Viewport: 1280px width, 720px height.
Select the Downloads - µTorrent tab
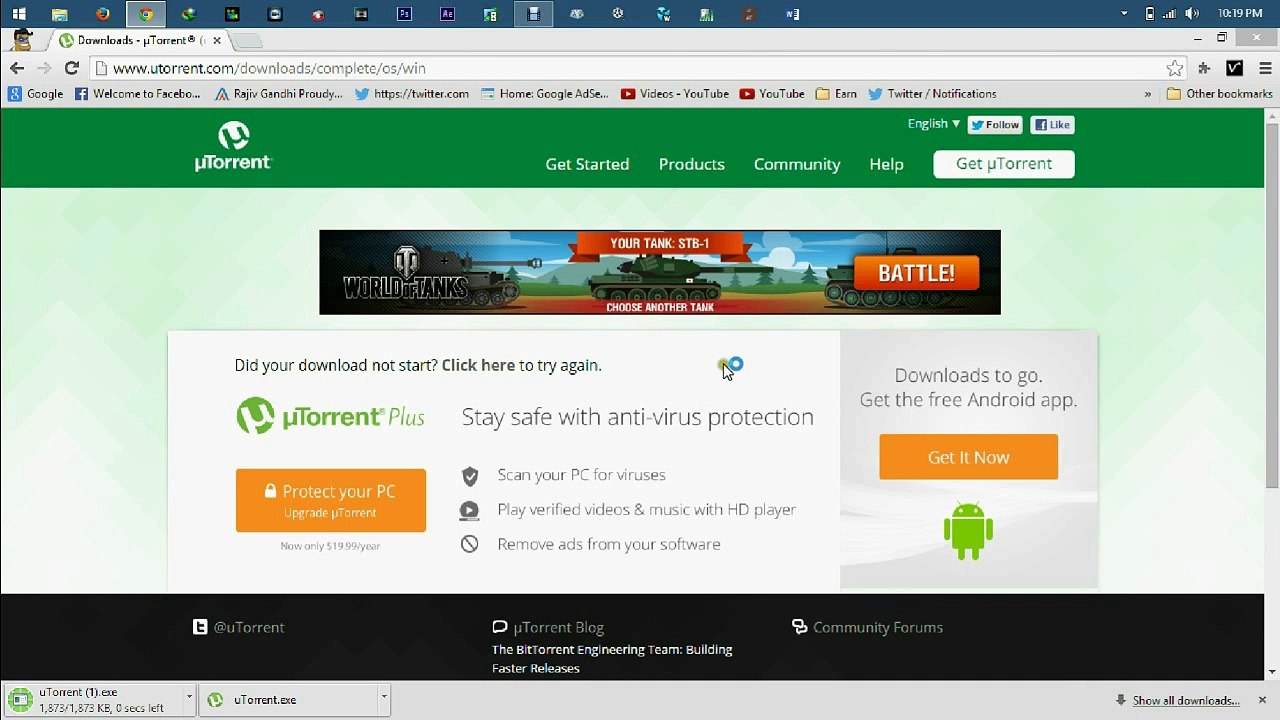click(138, 41)
